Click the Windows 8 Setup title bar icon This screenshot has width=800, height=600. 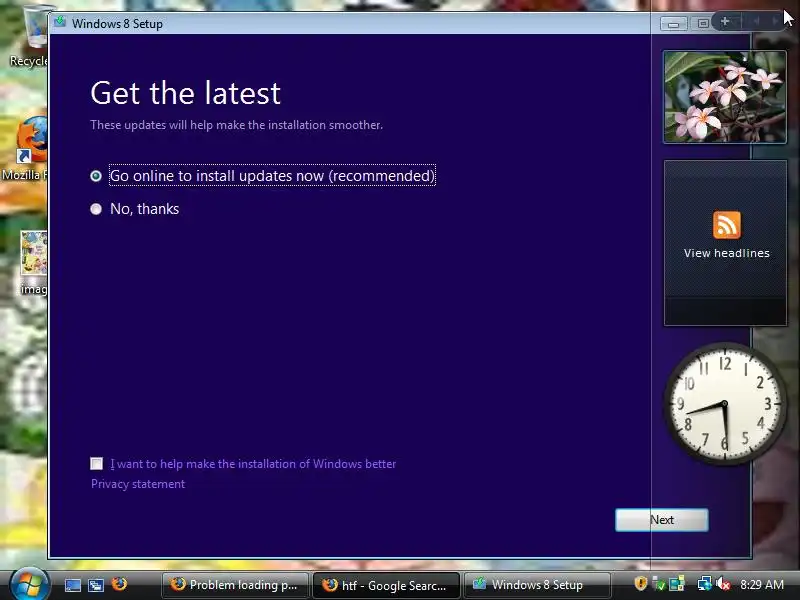point(60,22)
